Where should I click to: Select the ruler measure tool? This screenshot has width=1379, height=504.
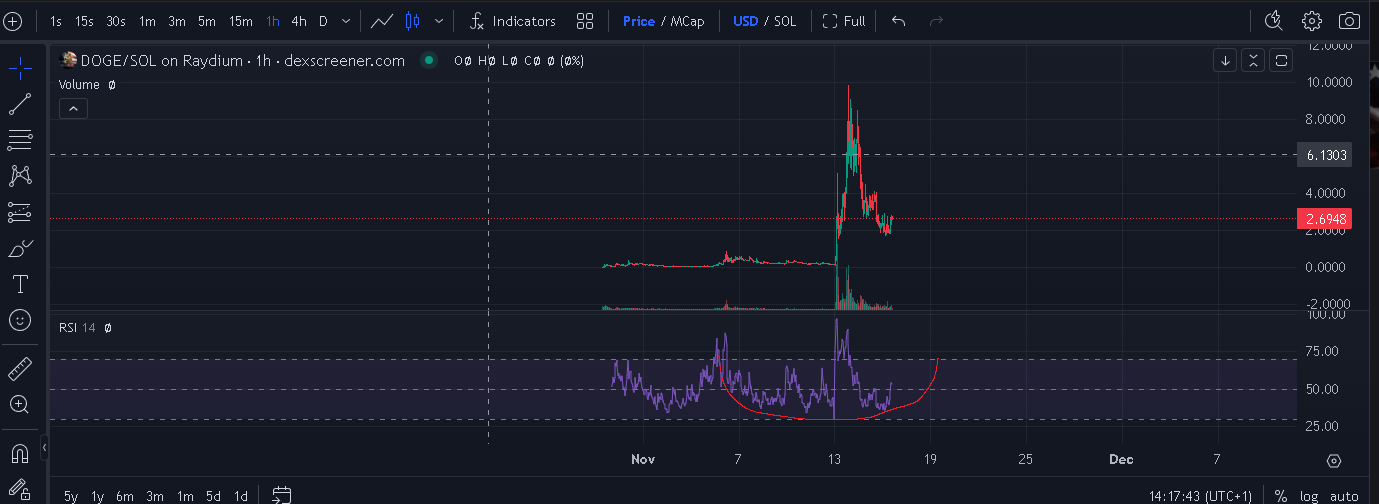(x=20, y=369)
